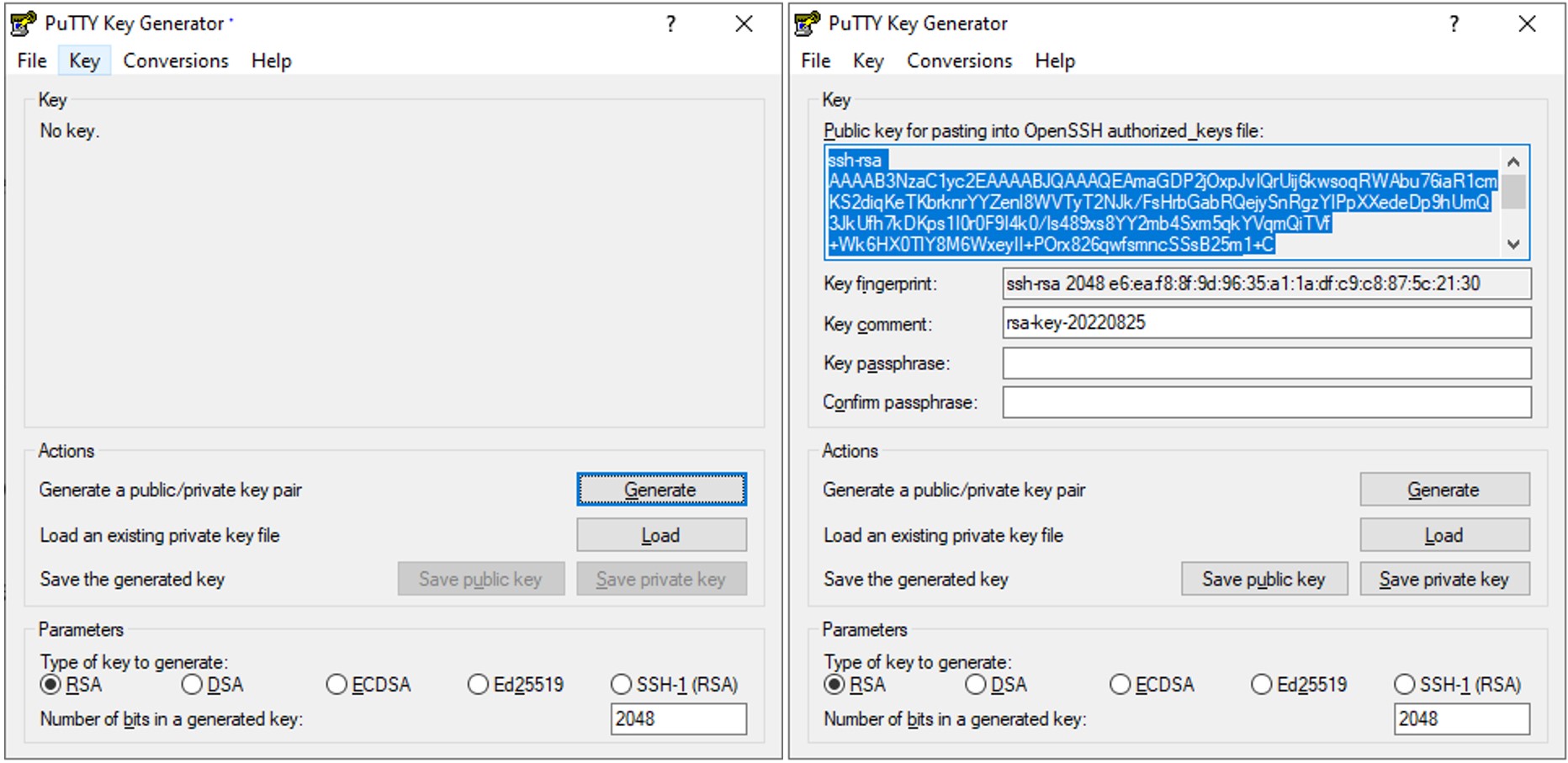Image resolution: width=1568 pixels, height=763 pixels.
Task: Open the Help menu in left window
Action: 271,61
